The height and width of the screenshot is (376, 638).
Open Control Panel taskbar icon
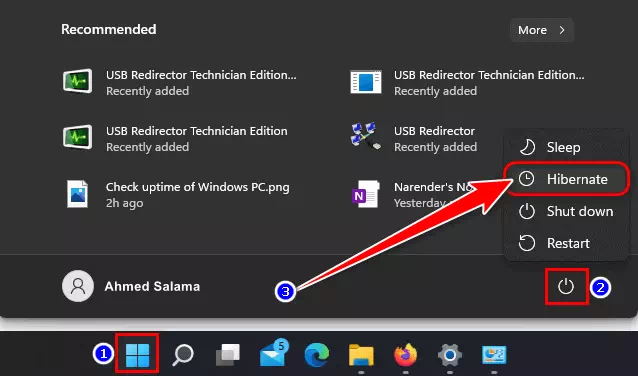point(494,354)
